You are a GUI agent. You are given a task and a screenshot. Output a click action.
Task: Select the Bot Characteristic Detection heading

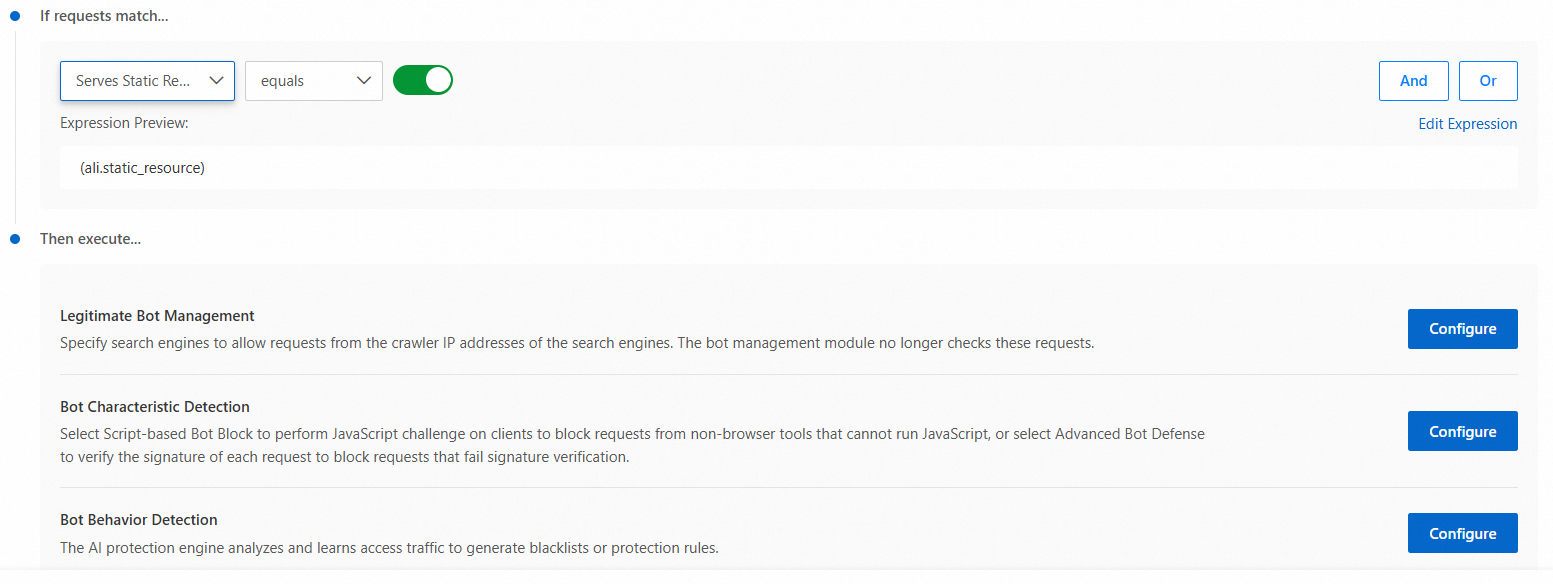[155, 407]
